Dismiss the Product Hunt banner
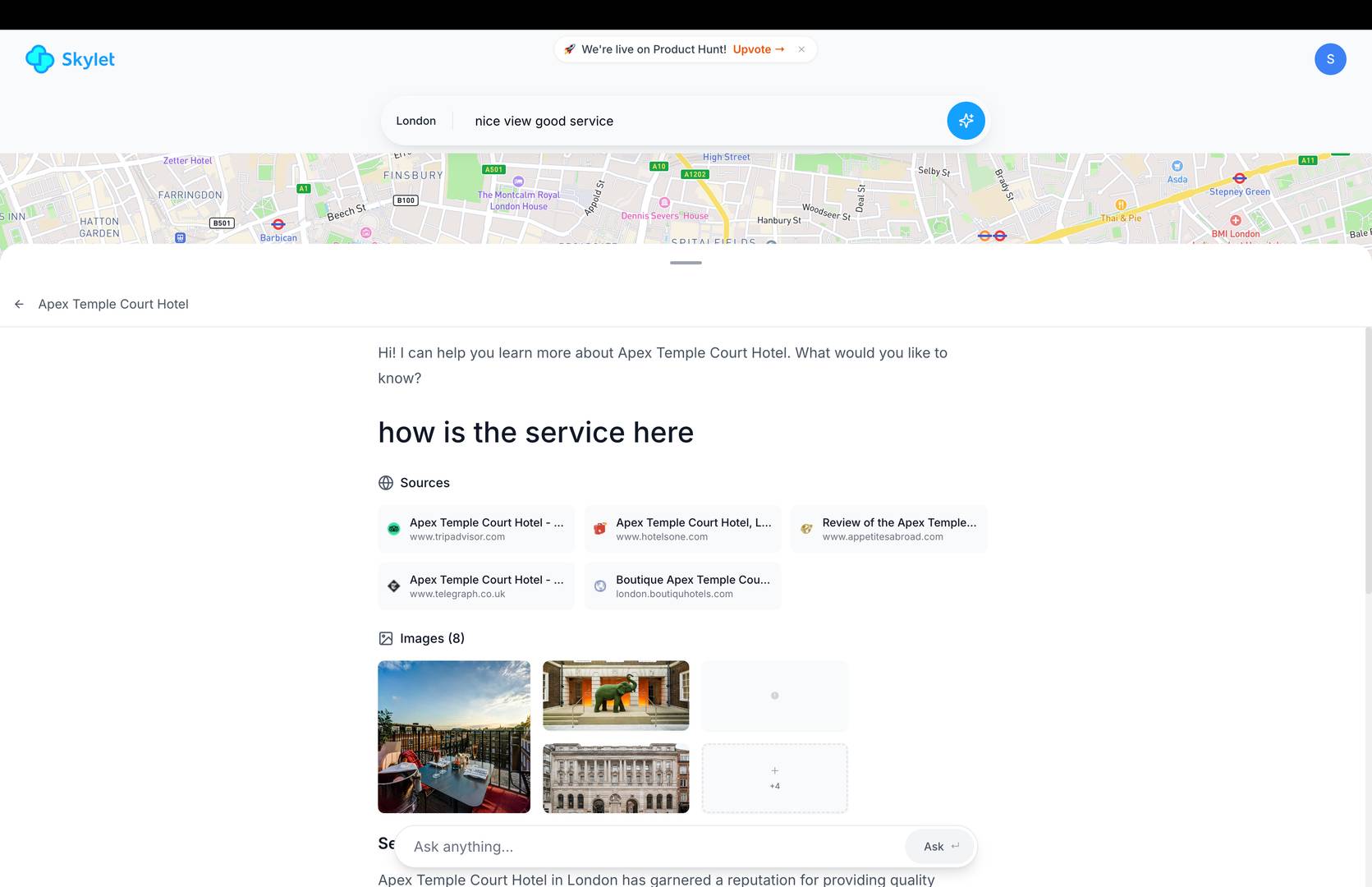1372x887 pixels. pyautogui.click(x=801, y=49)
